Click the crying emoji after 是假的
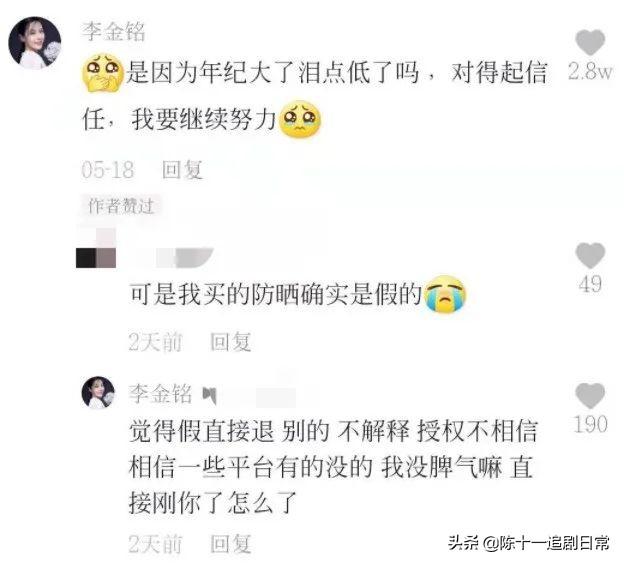The image size is (624, 565). [x=445, y=294]
